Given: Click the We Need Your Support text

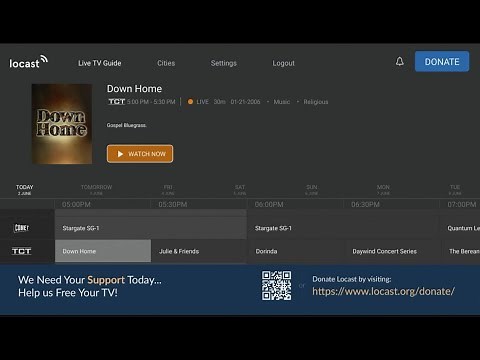Looking at the screenshot, I should point(90,280).
